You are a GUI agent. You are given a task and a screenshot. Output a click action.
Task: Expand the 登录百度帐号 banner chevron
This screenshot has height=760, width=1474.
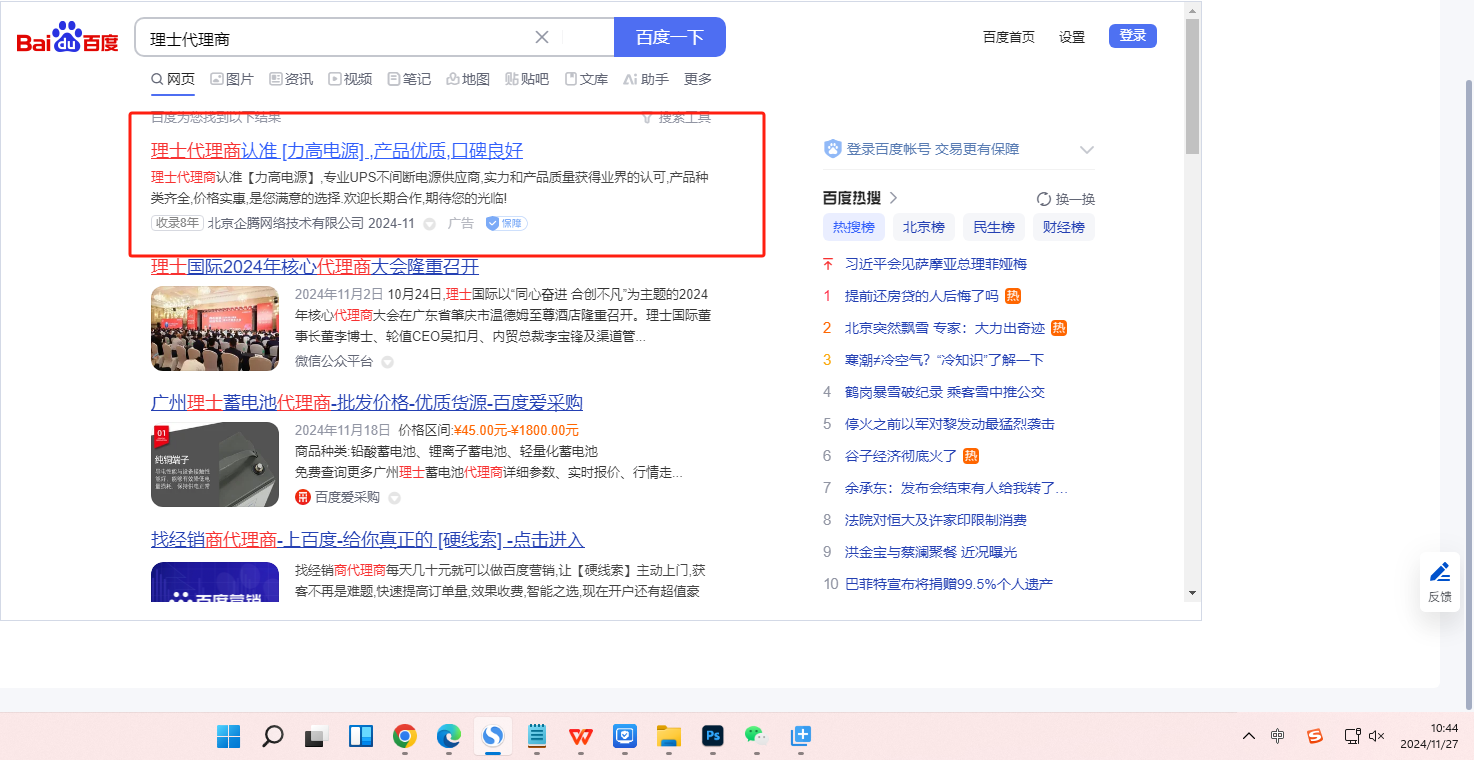1087,150
